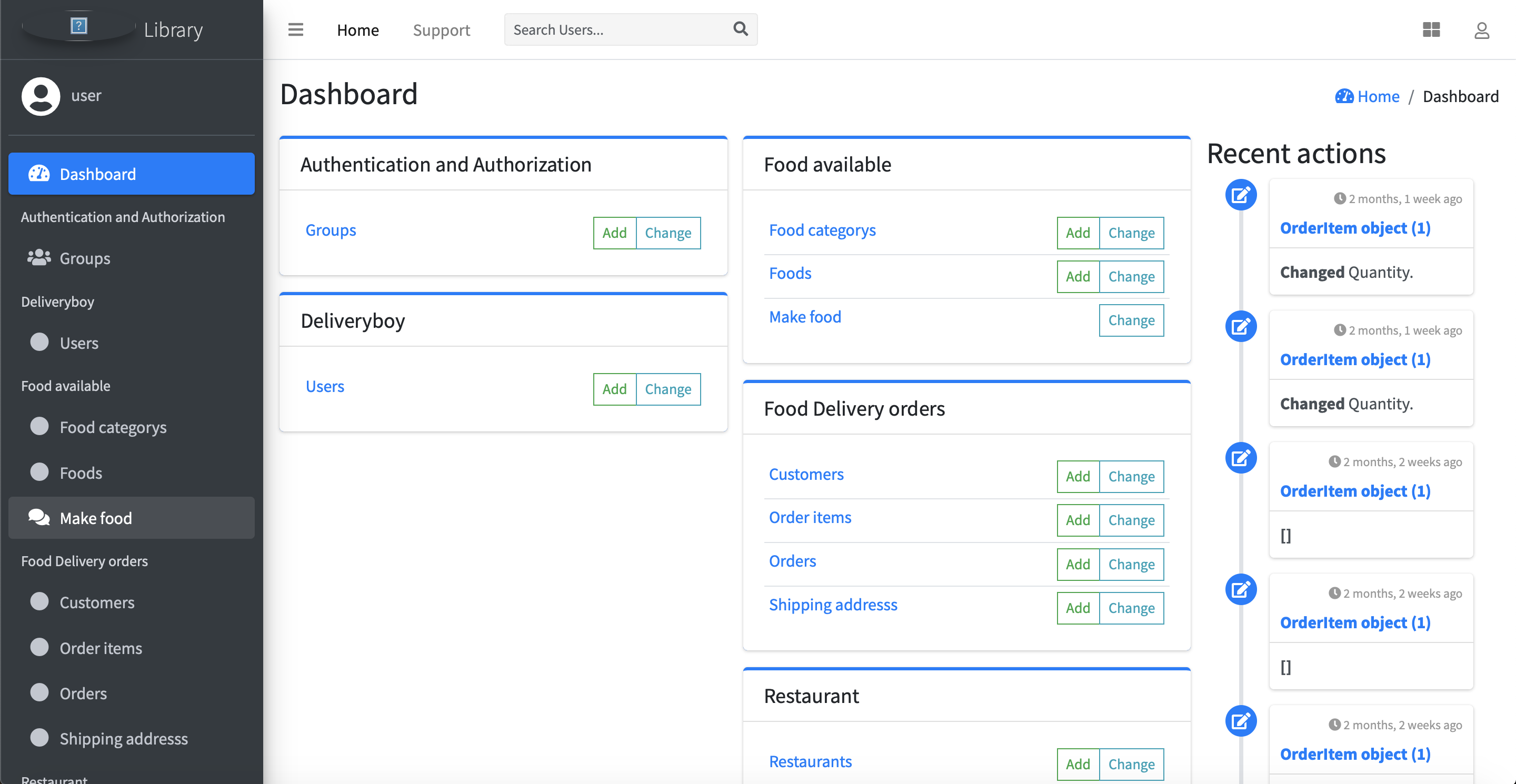Open the Support menu item
This screenshot has height=784, width=1516.
coord(441,28)
